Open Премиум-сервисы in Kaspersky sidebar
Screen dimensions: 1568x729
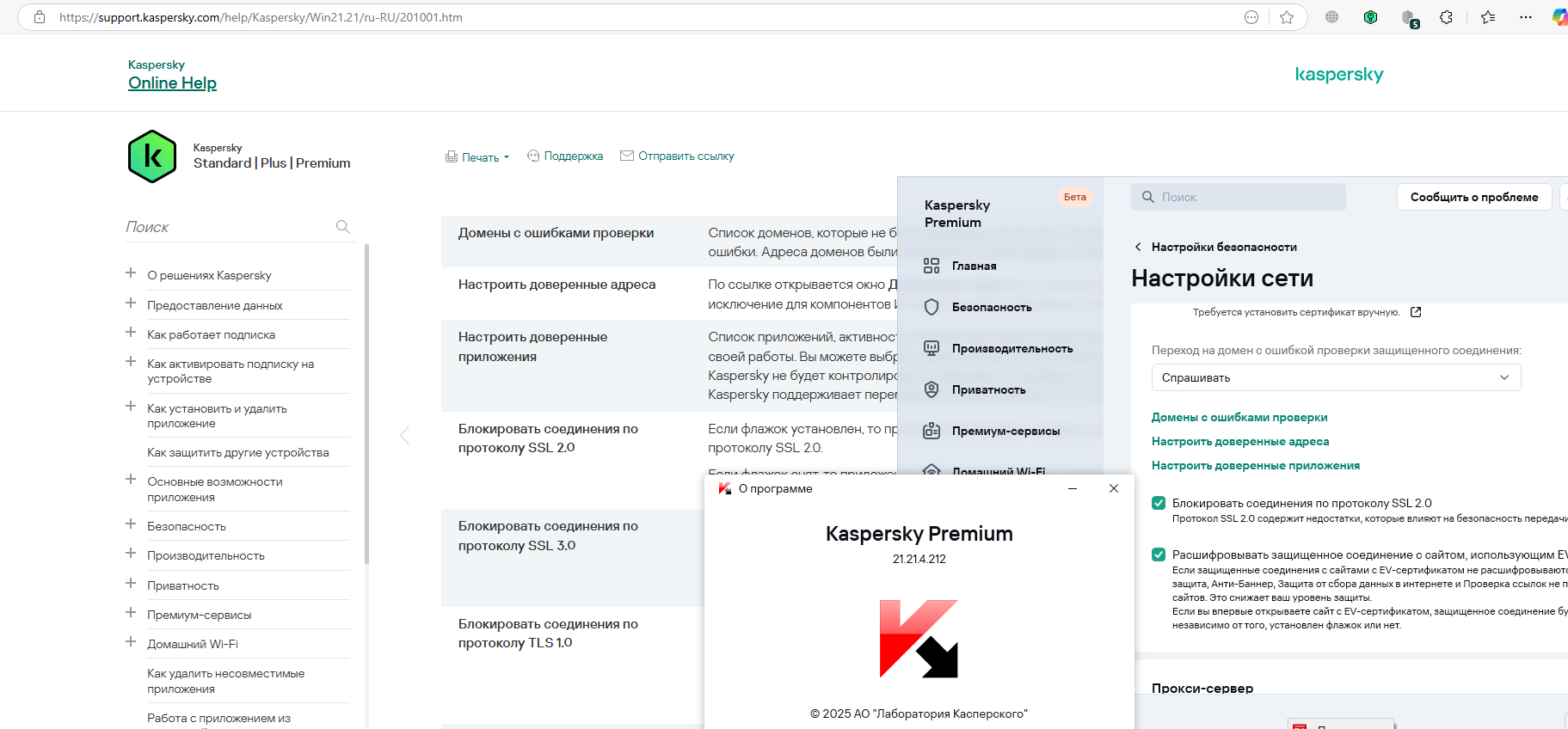(1005, 431)
